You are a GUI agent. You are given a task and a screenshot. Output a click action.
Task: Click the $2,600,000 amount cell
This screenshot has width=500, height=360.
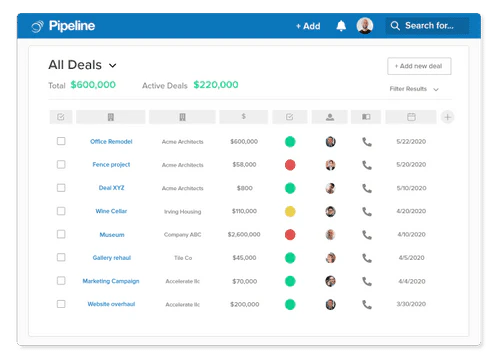[244, 234]
